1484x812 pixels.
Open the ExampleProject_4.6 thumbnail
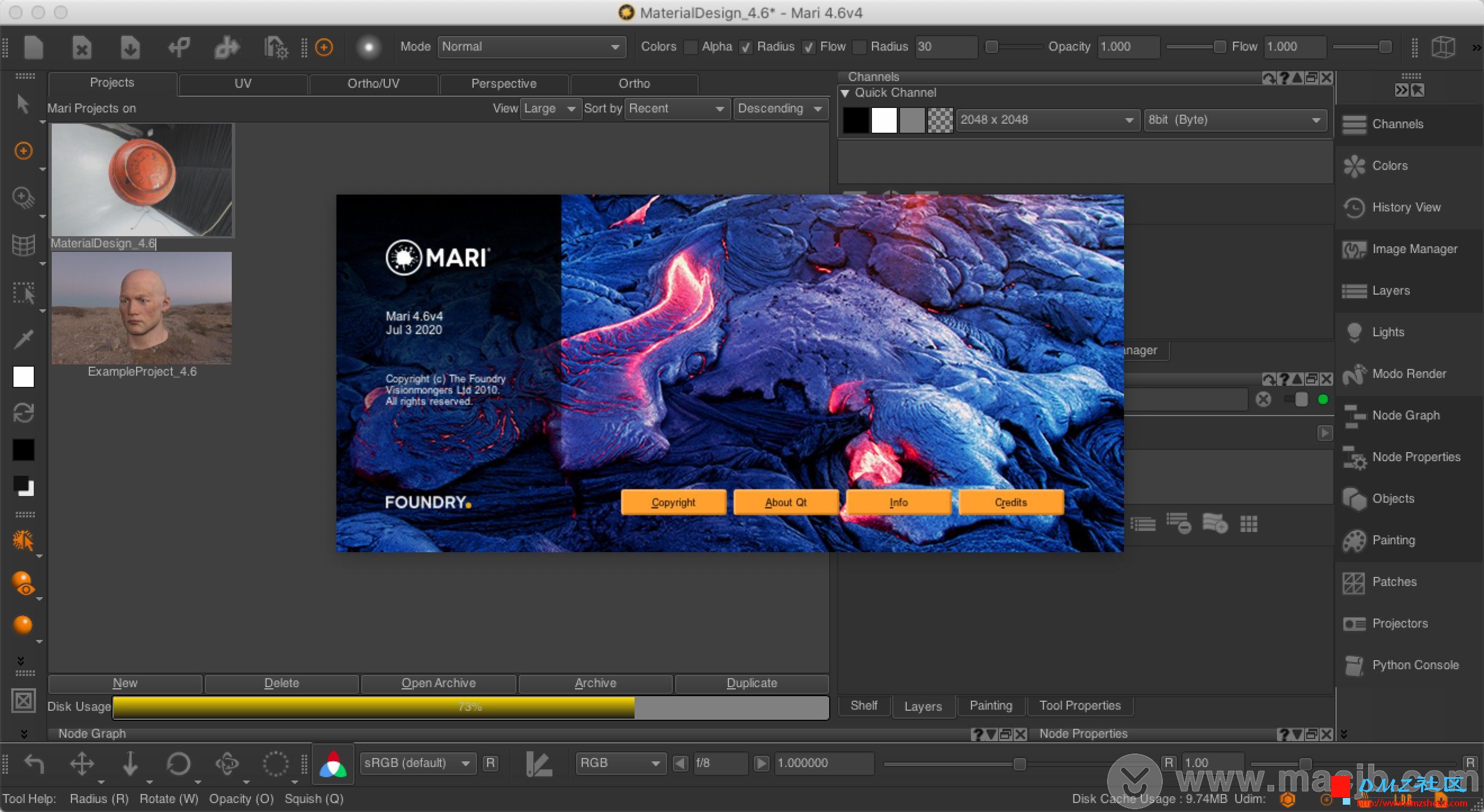point(142,308)
